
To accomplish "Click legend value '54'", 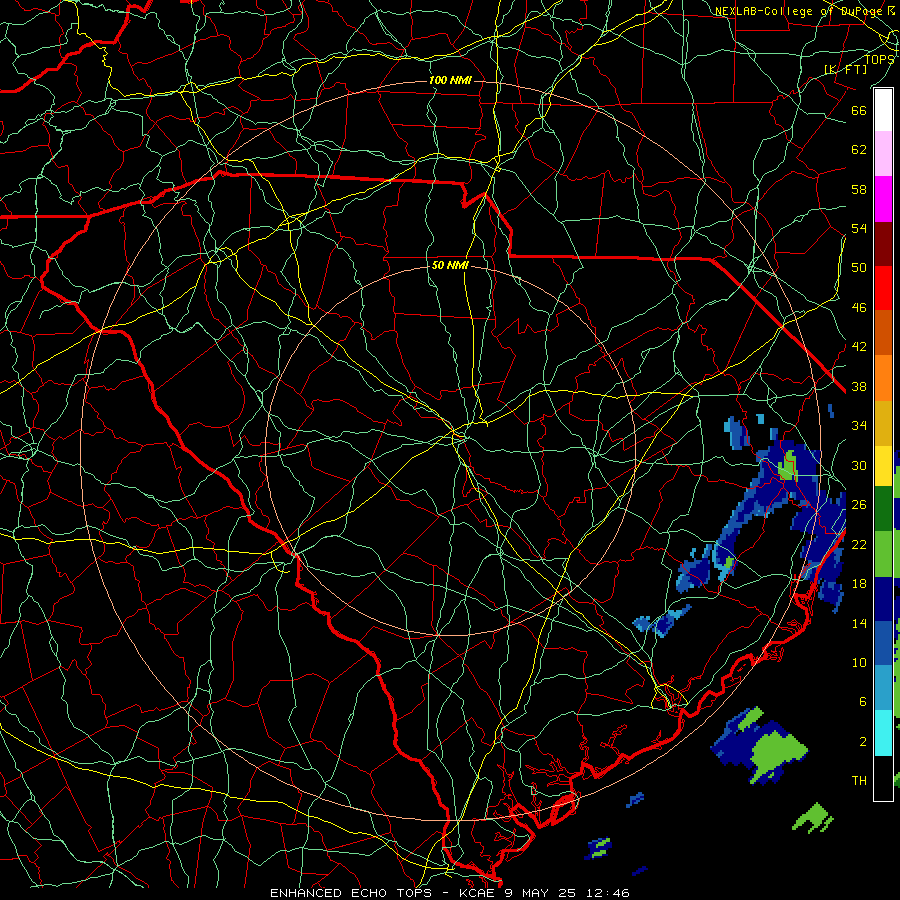I will (859, 228).
